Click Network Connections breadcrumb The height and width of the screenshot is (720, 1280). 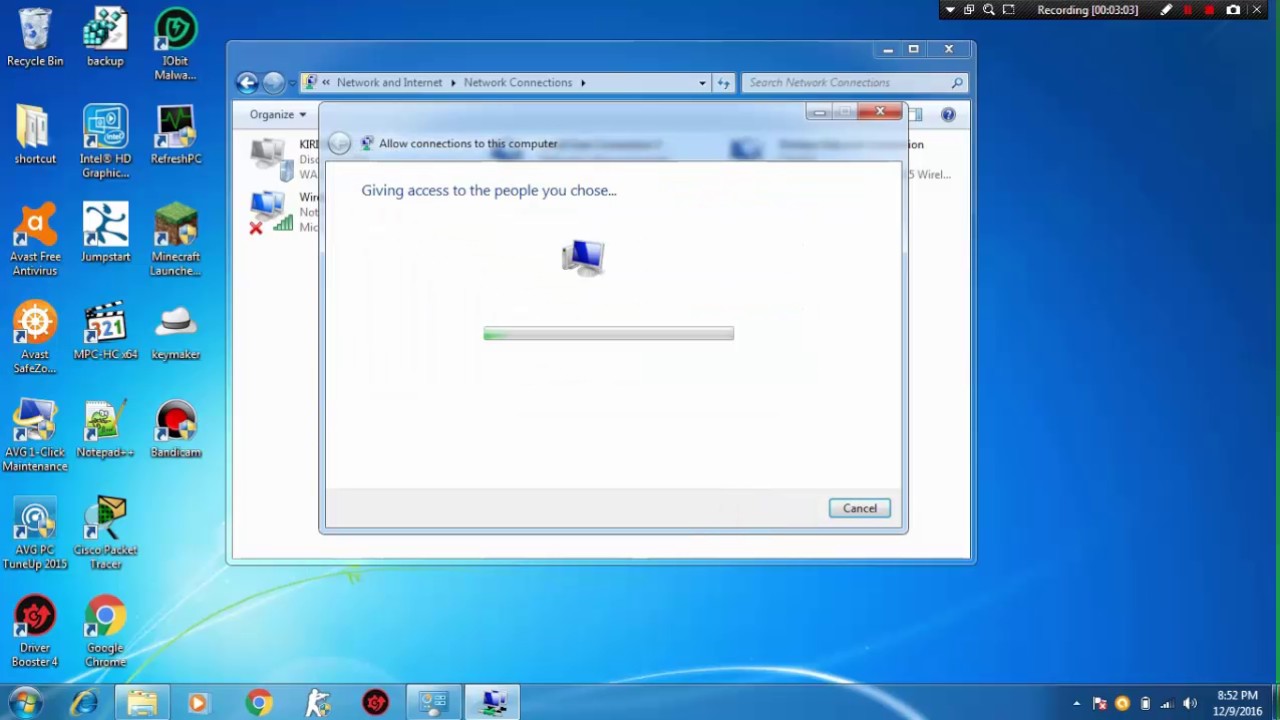[518, 83]
